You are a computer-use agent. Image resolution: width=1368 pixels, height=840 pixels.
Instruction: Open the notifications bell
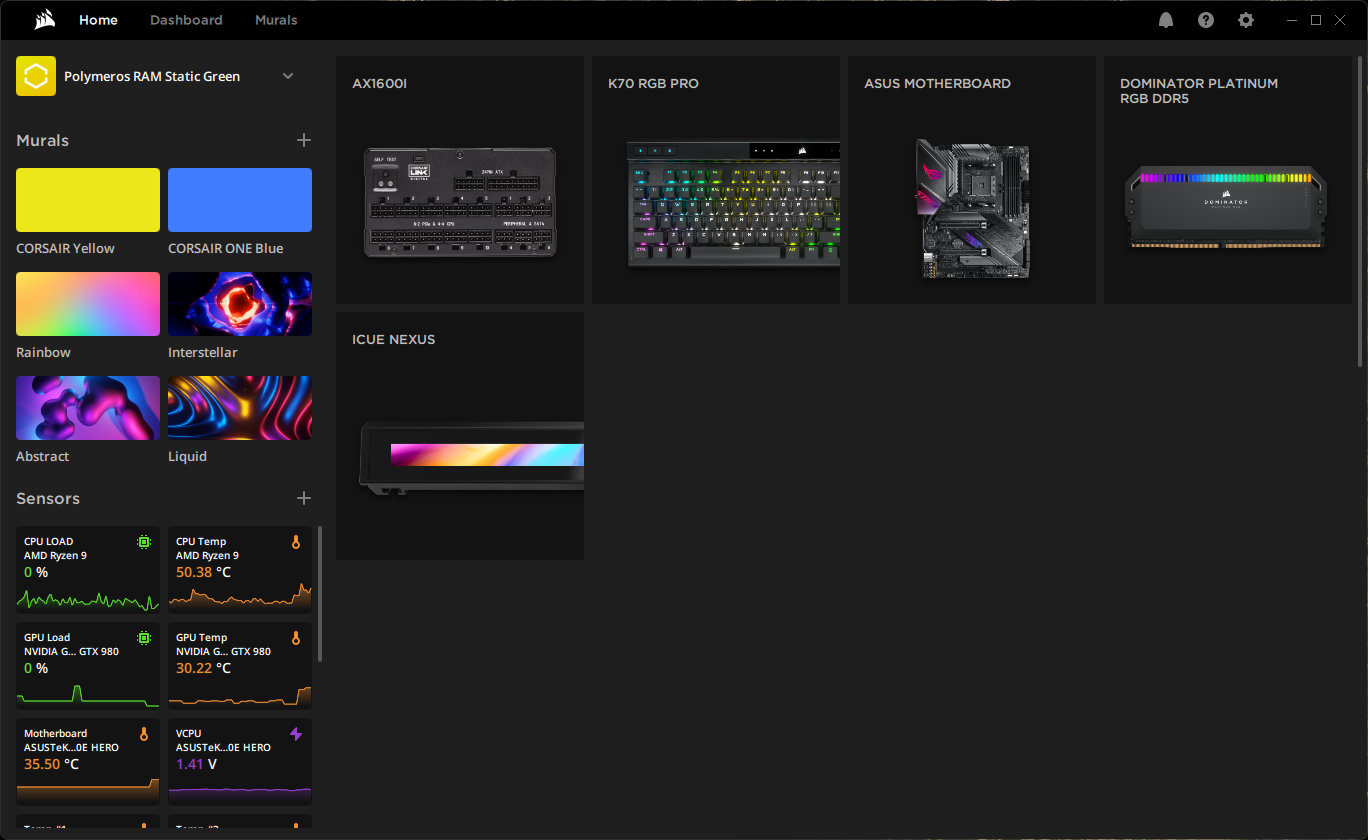(x=1166, y=20)
